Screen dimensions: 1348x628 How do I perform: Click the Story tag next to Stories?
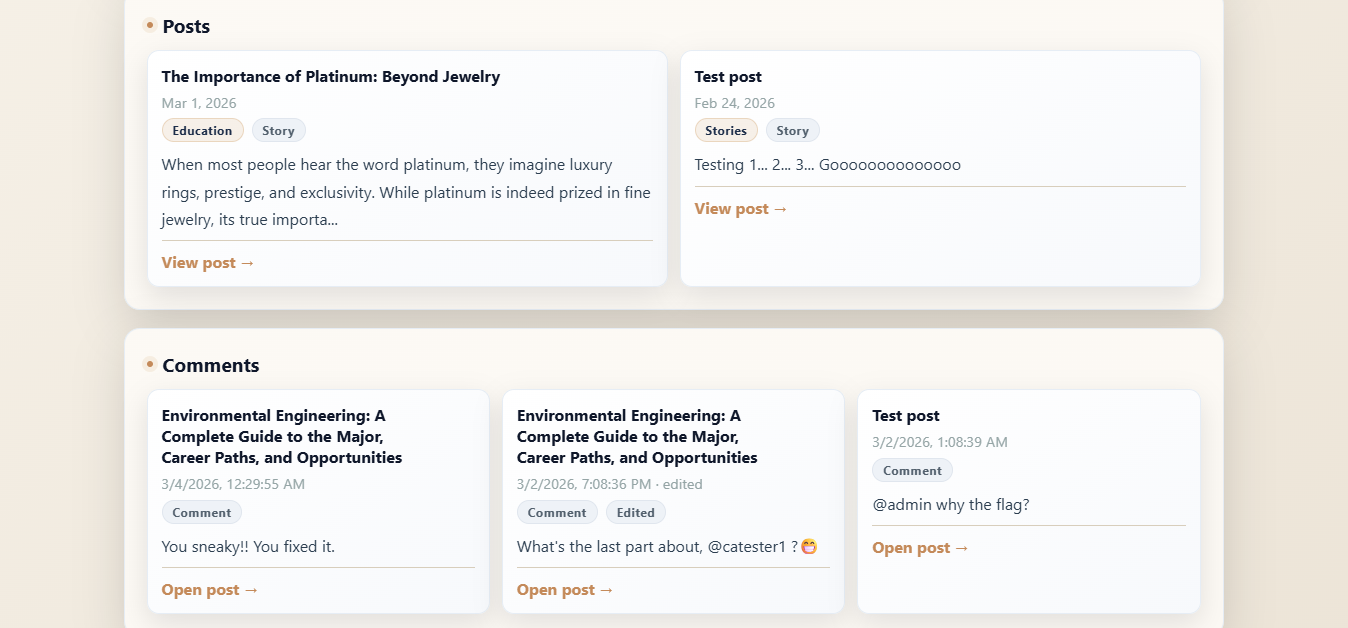tap(792, 130)
